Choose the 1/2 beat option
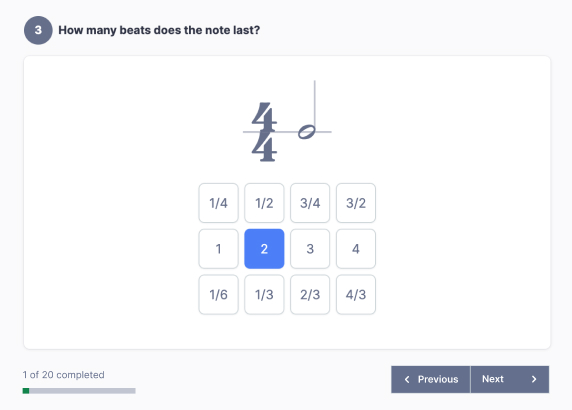The height and width of the screenshot is (410, 572). 264,203
